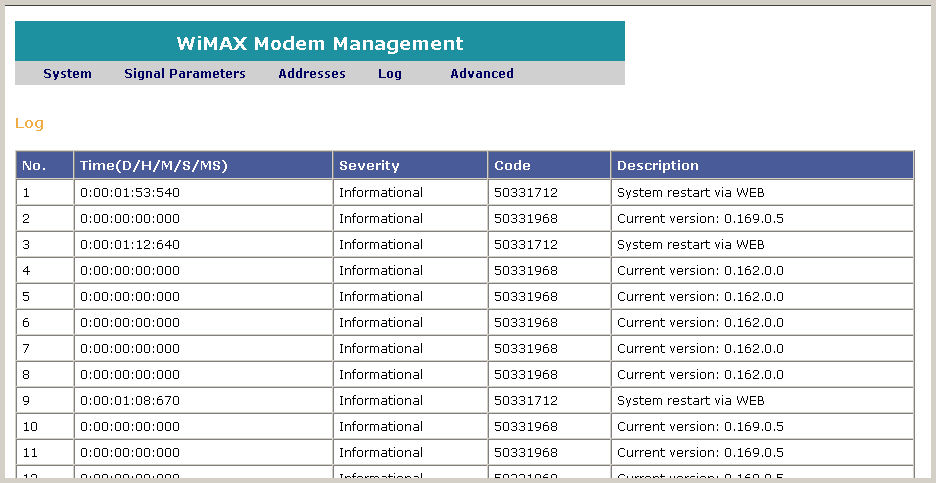Click the orange Log page heading
Screen dimensions: 936x483
[x=29, y=123]
